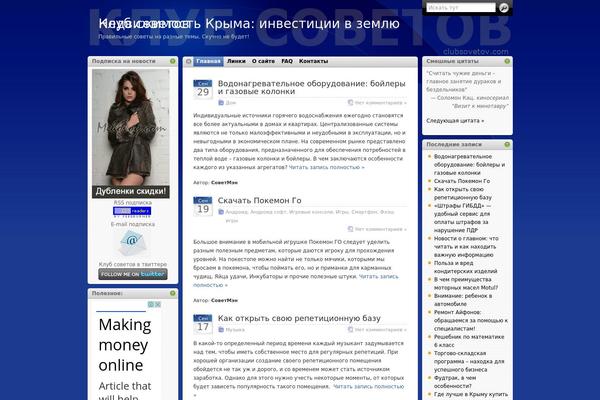Collapse the Последние записи panel

click(507, 144)
